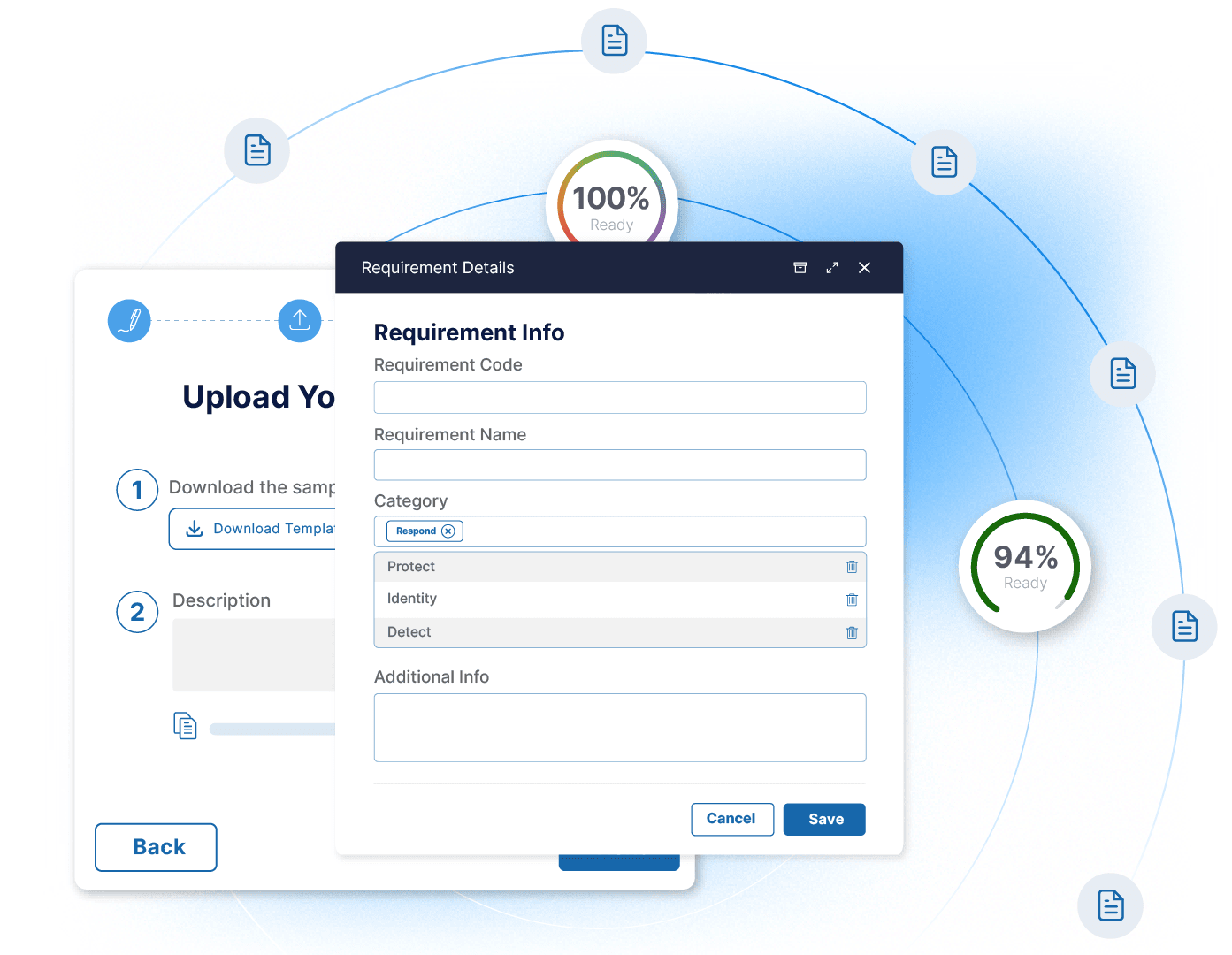Click into the Requirement Code field
Image resolution: width=1232 pixels, height=955 pixels.
[x=619, y=398]
